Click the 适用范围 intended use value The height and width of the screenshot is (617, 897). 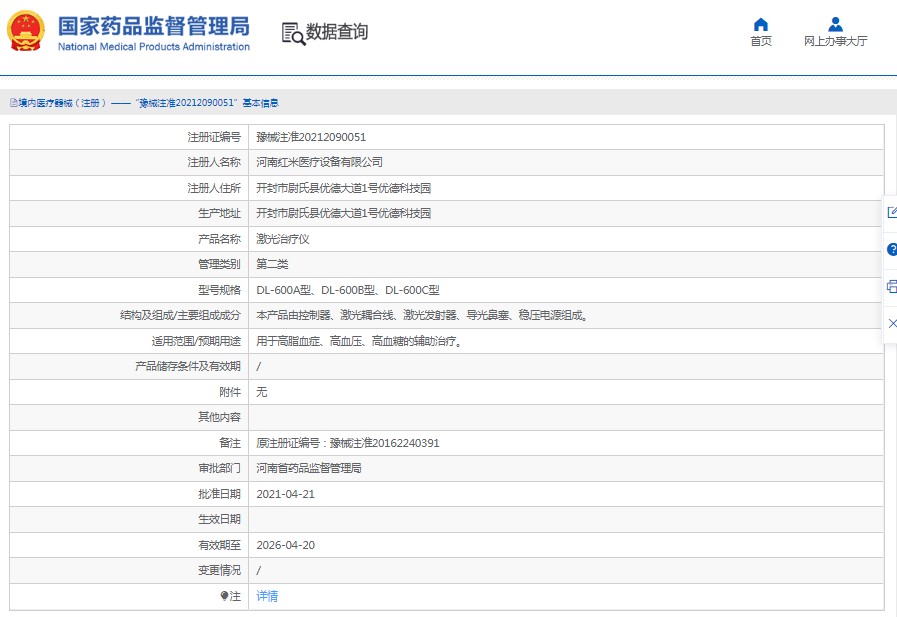359,341
